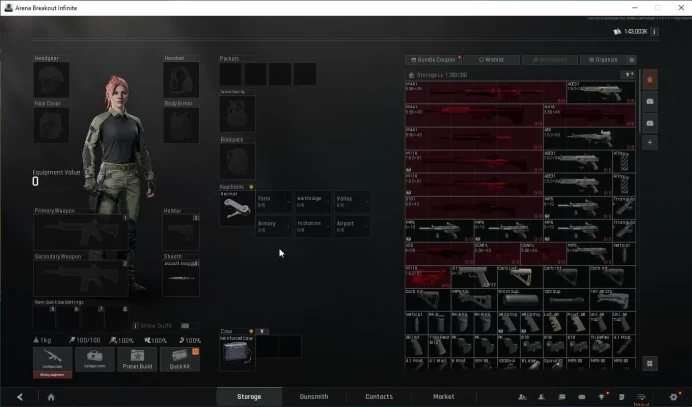
Task: Open the first storage case in side rail
Action: coord(650,102)
